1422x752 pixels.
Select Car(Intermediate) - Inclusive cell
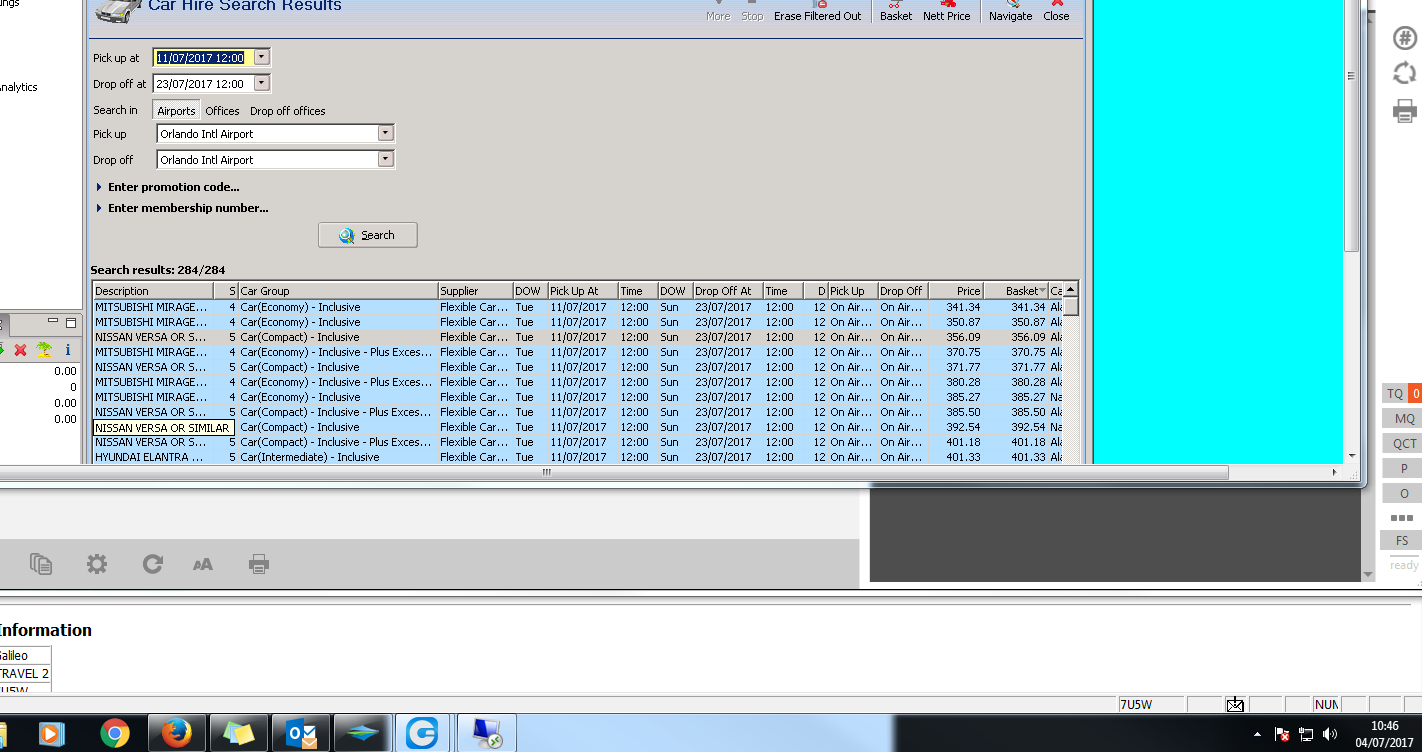click(338, 457)
